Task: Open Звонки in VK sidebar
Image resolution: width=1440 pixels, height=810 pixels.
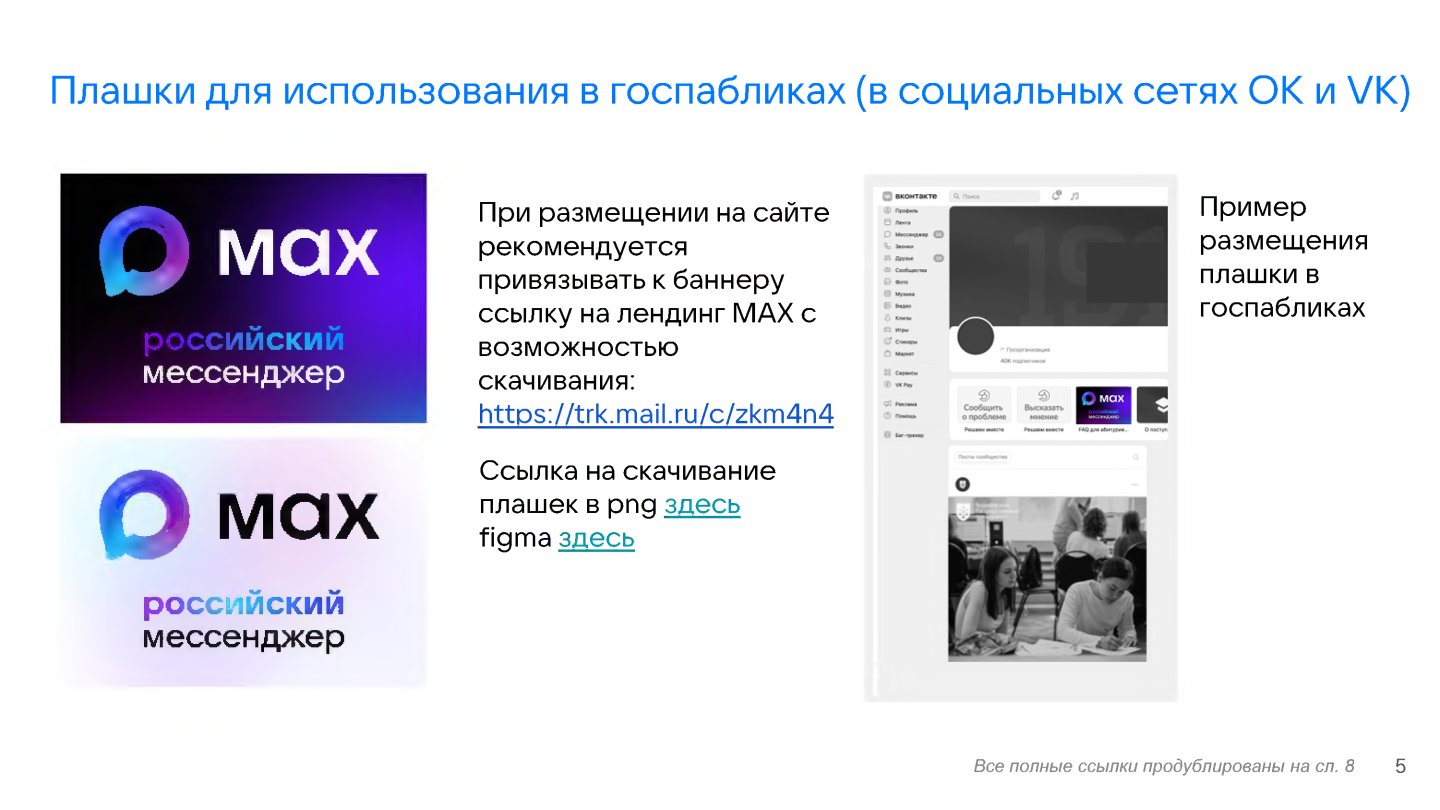Action: coord(899,245)
